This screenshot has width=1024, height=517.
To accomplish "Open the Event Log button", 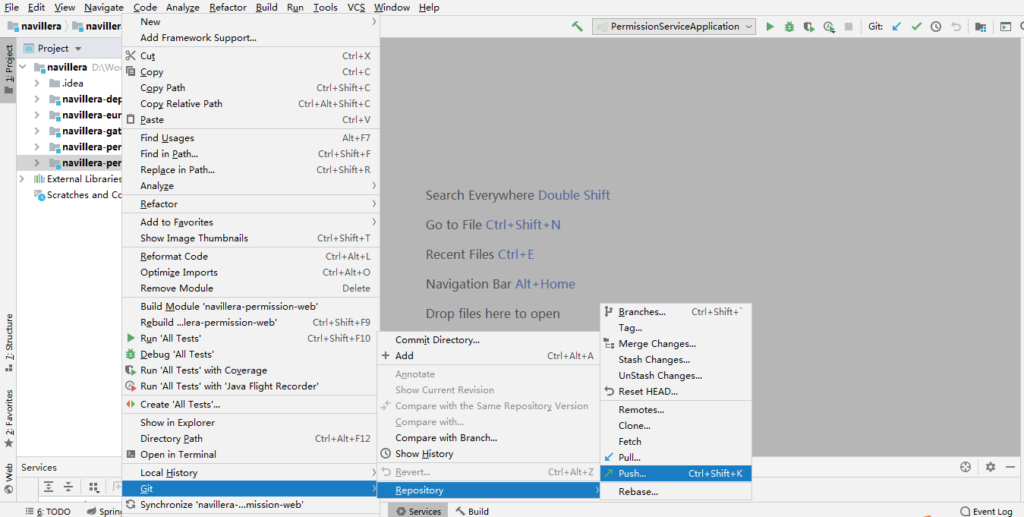I will (985, 511).
